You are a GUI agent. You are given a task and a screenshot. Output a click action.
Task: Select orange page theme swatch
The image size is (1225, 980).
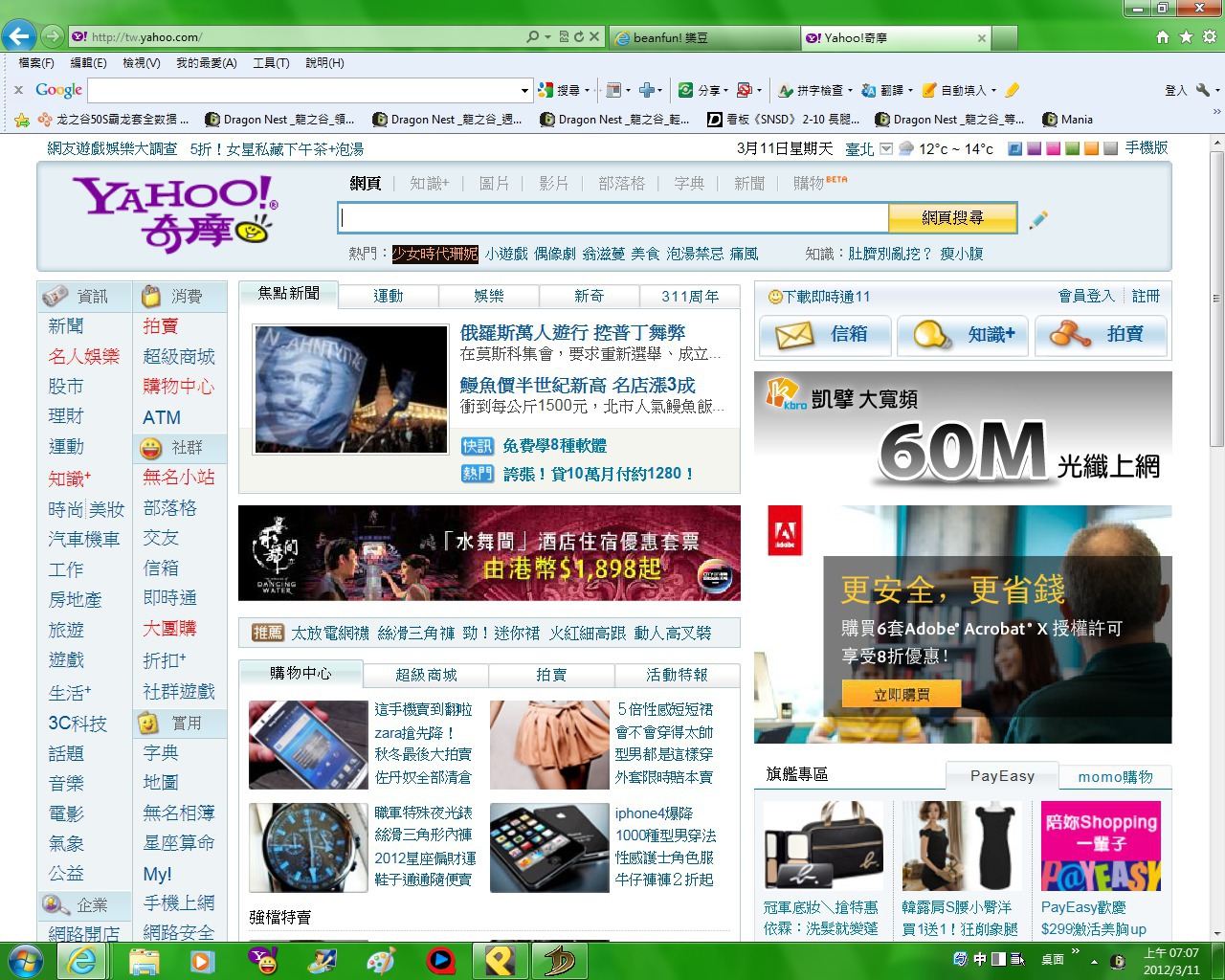1091,149
